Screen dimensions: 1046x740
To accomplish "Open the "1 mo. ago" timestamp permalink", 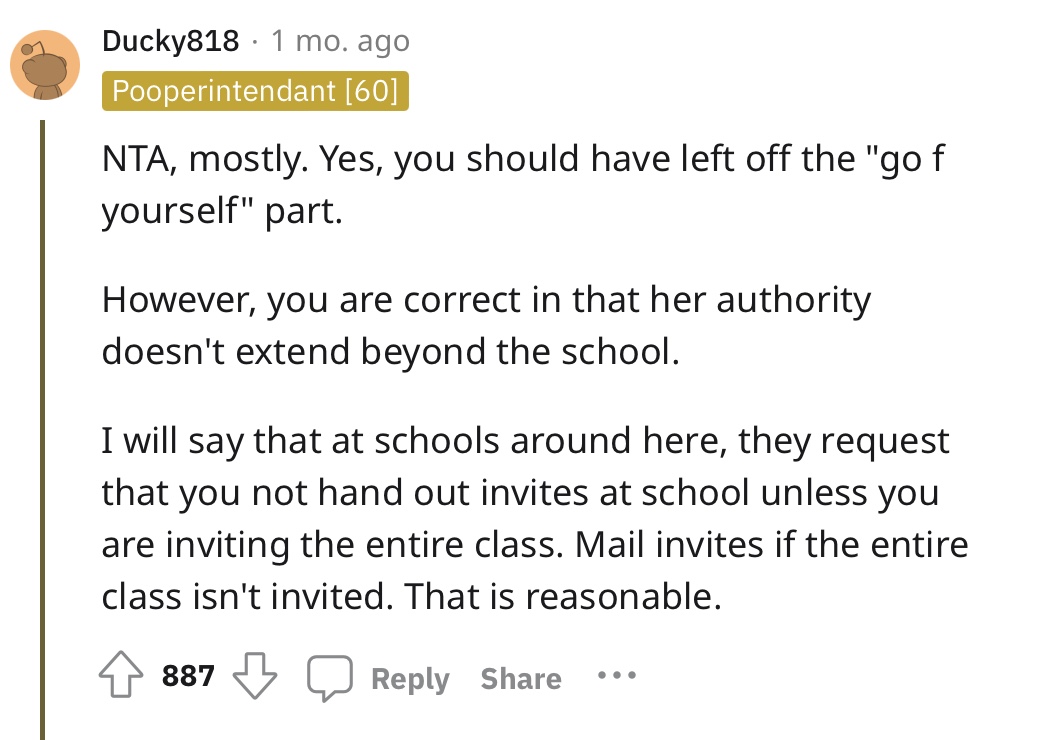I will click(x=340, y=41).
